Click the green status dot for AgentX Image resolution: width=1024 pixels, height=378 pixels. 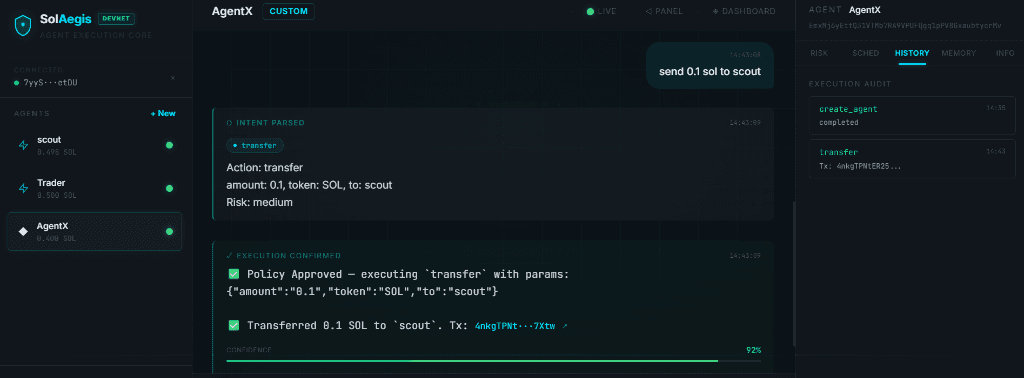point(169,232)
